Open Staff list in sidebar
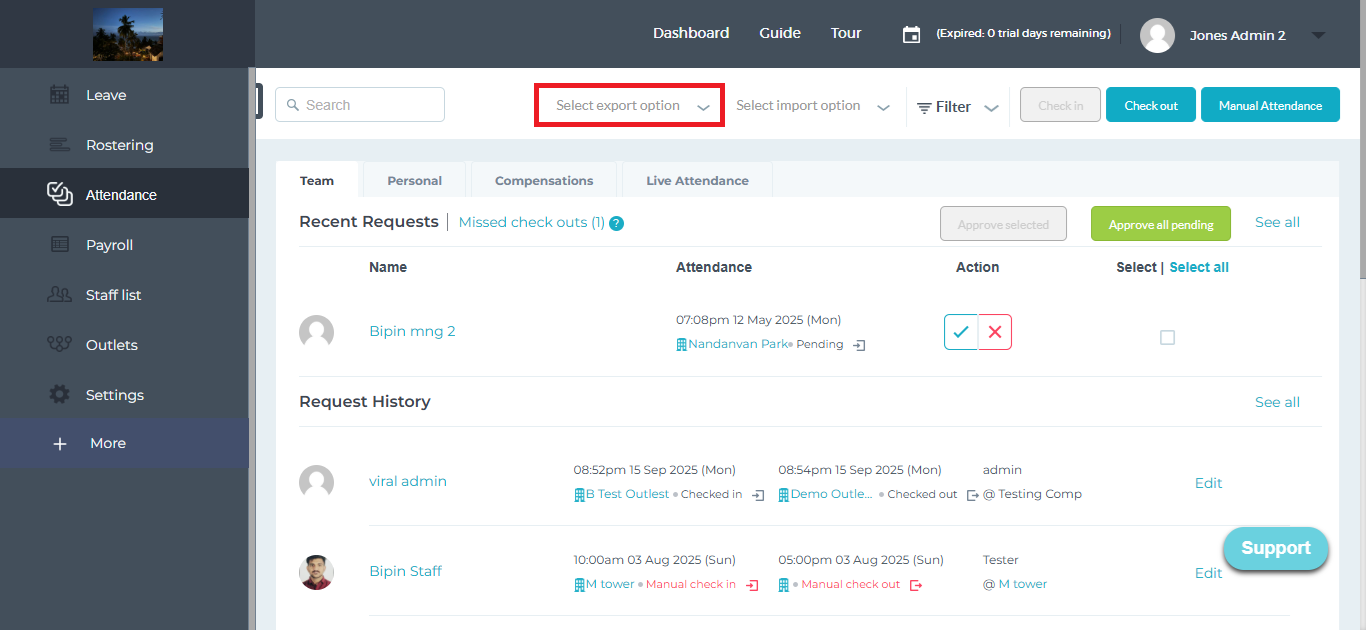The width and height of the screenshot is (1366, 630). [x=113, y=295]
